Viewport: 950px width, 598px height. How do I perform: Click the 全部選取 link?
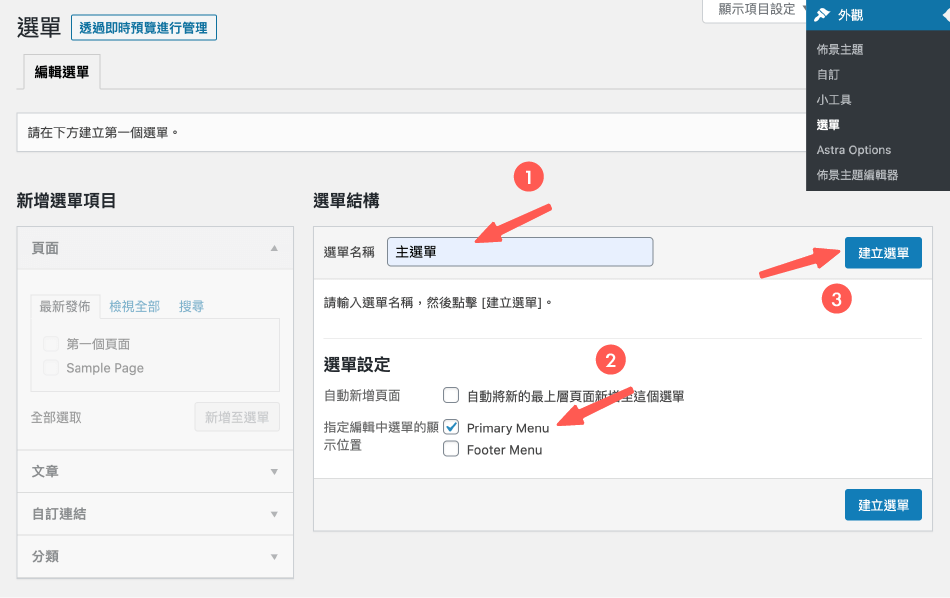(56, 417)
